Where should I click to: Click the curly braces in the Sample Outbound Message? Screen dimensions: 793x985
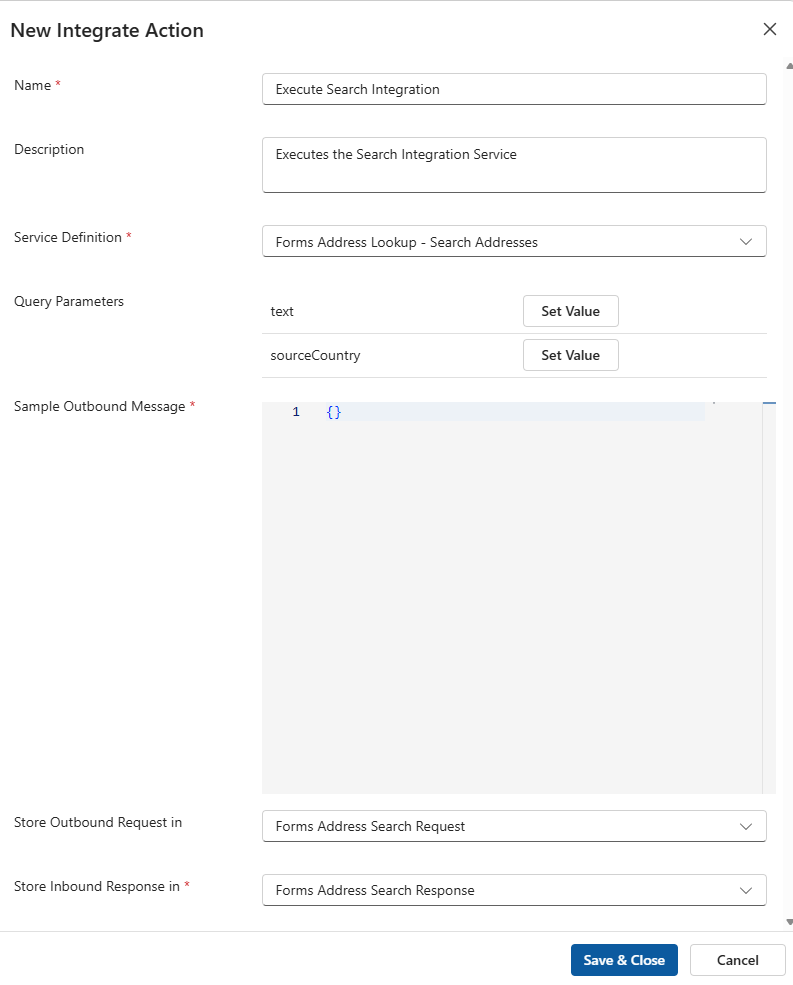[x=334, y=412]
